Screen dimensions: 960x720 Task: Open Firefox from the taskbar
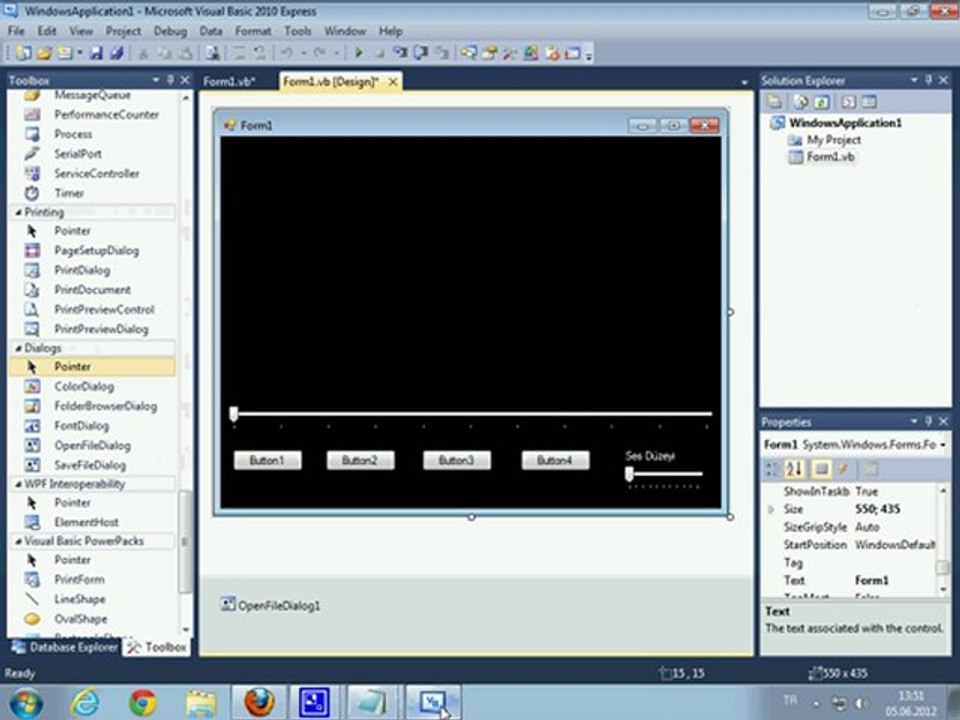(x=258, y=702)
